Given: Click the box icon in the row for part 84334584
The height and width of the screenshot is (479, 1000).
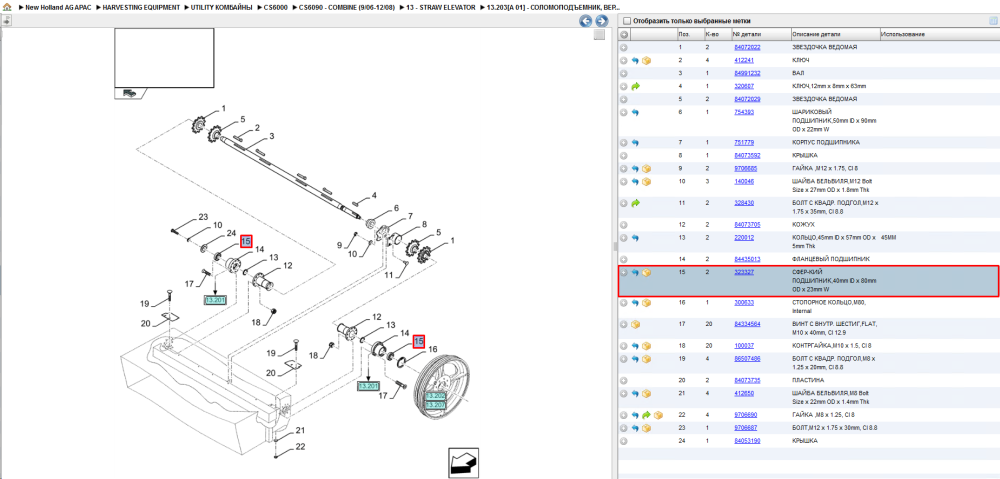Looking at the screenshot, I should pos(635,324).
